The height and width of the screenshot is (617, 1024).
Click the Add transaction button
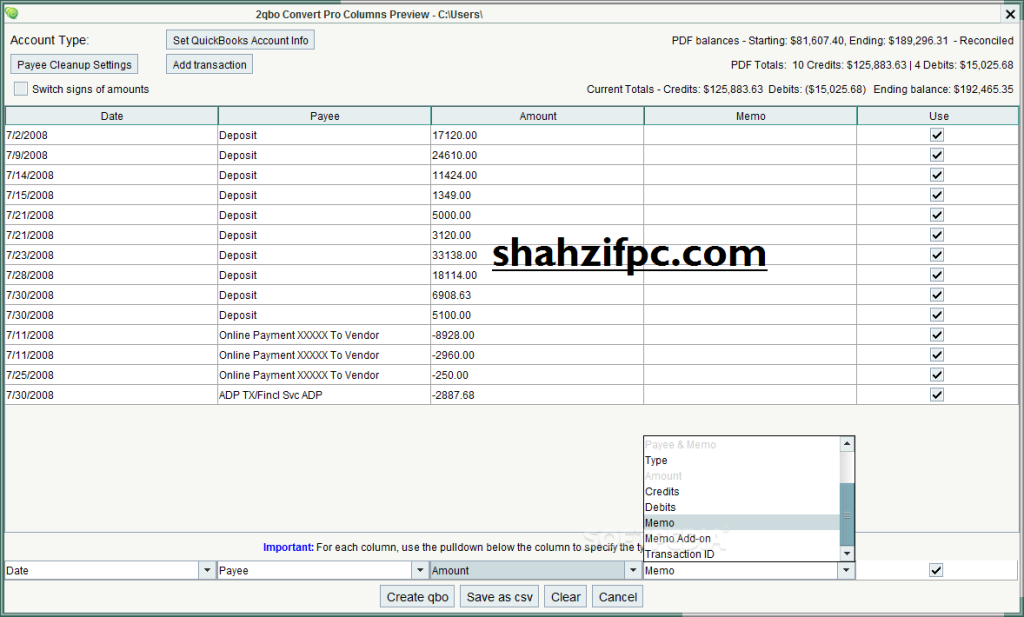(208, 64)
